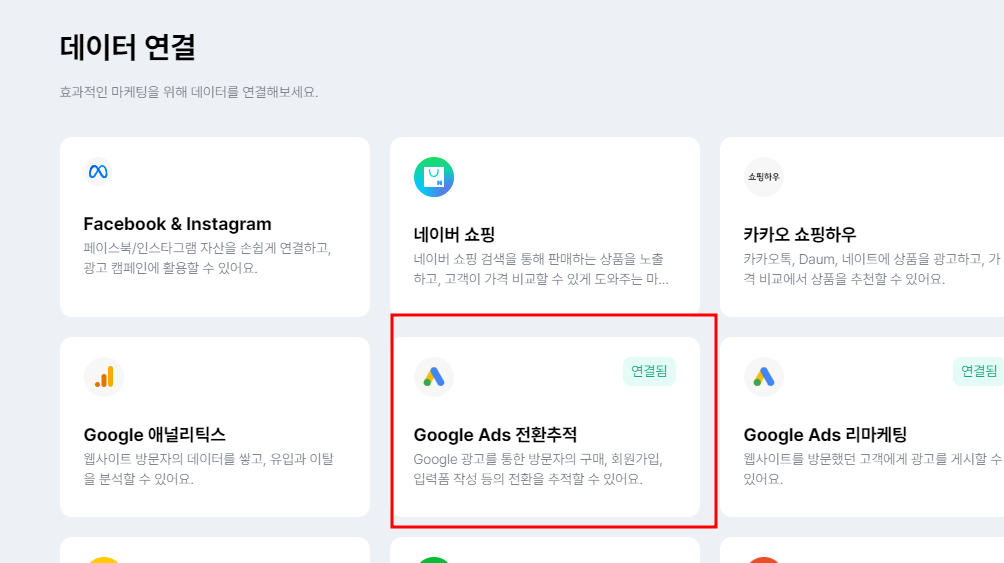Click the 데이터 연결 page heading

tap(127, 47)
